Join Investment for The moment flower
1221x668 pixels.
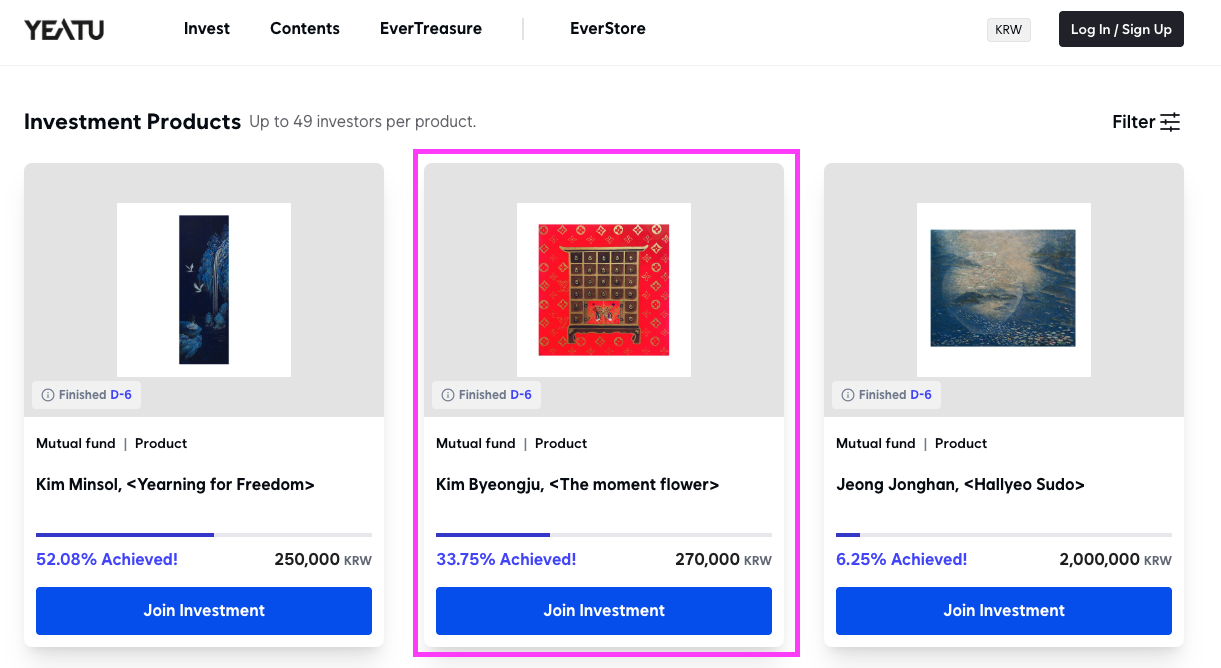[x=604, y=610]
